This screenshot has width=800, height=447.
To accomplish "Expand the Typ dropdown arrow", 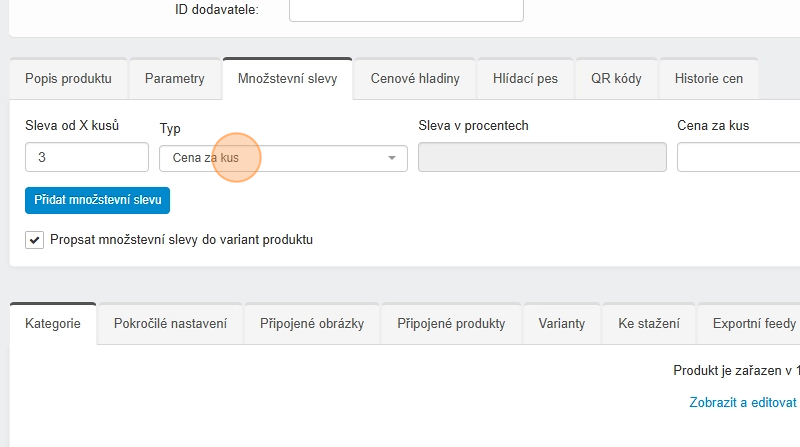I will (392, 158).
